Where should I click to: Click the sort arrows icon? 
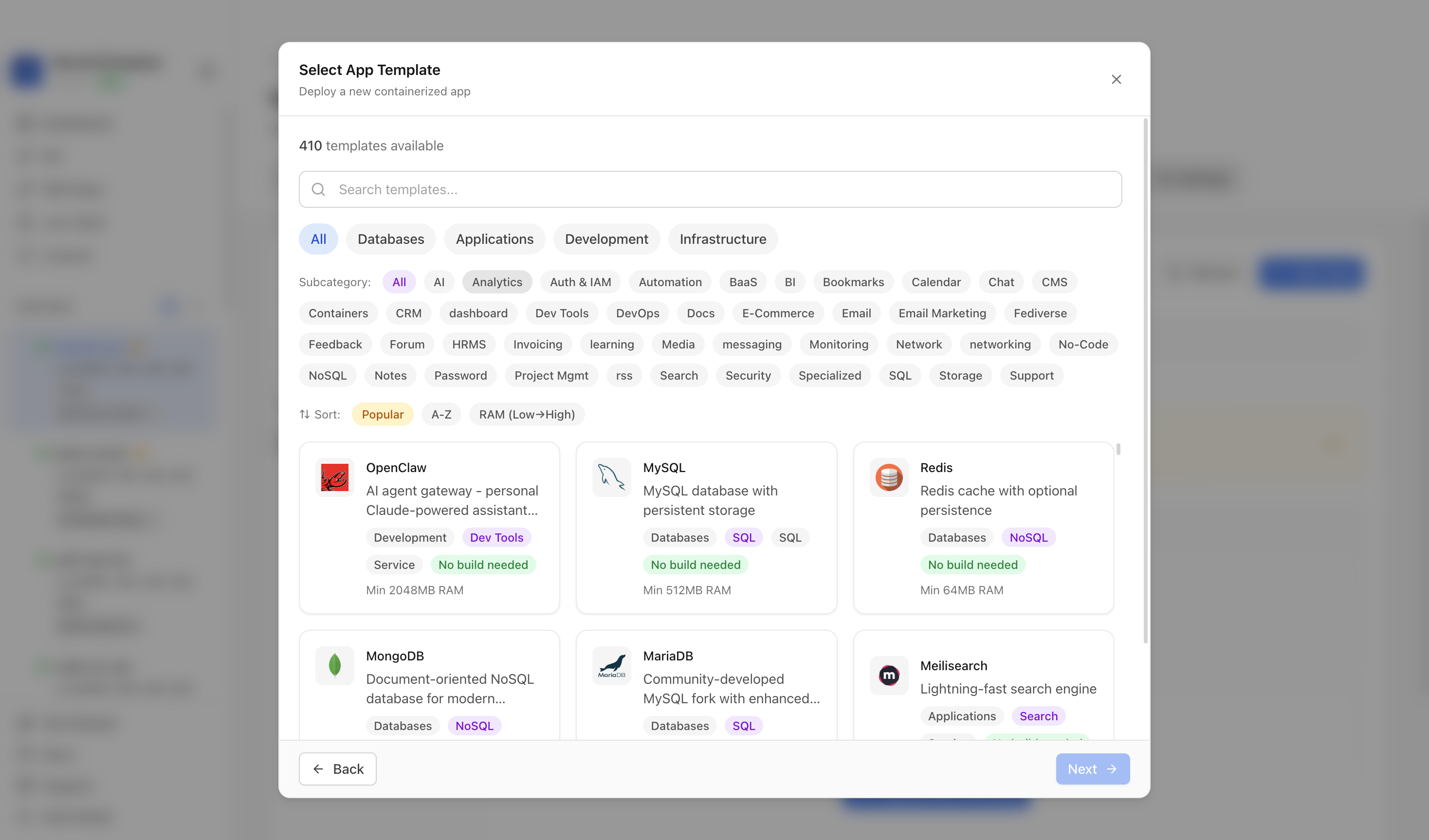[x=305, y=415]
